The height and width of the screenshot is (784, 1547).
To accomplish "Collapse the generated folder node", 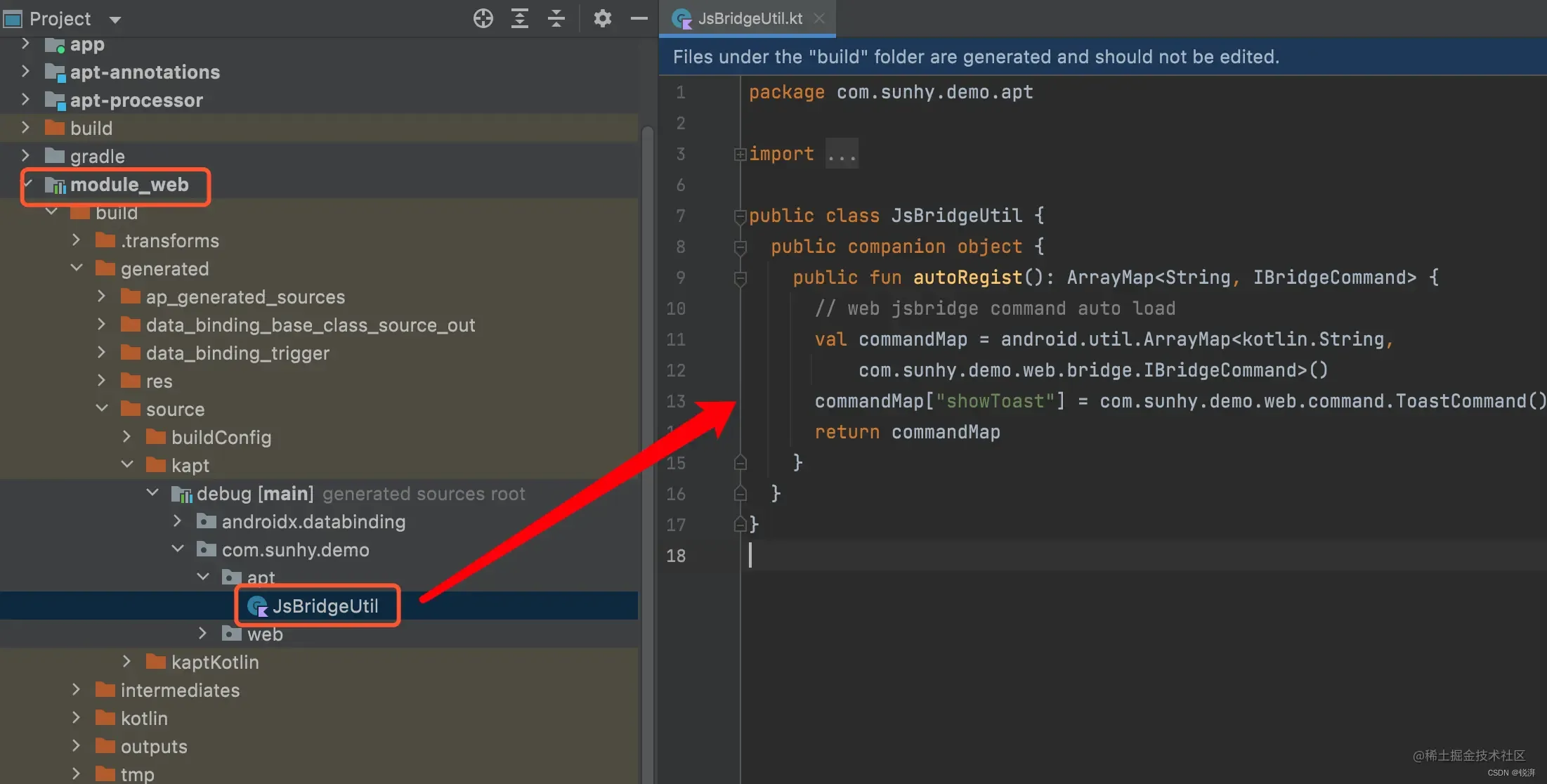I will (x=77, y=268).
